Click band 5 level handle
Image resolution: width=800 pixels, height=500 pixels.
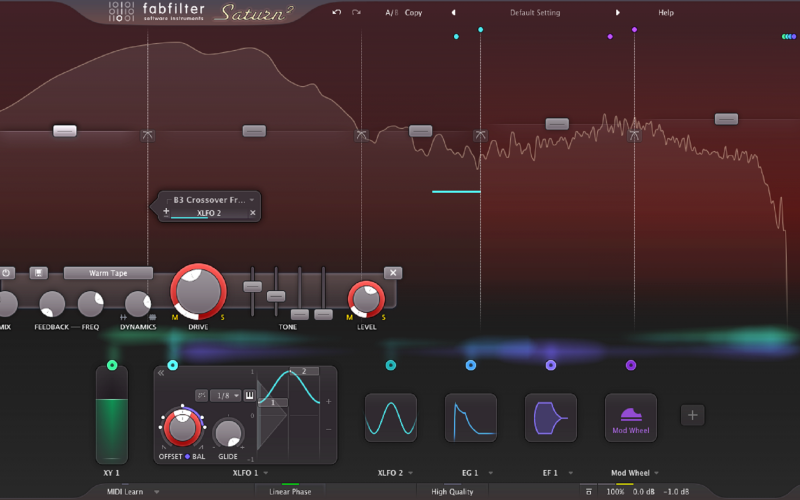[727, 119]
